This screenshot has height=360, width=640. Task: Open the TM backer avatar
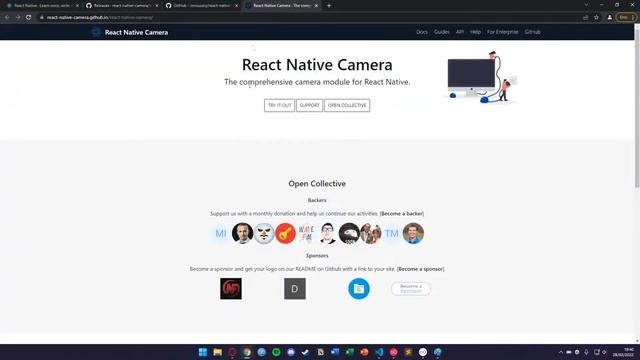point(392,233)
